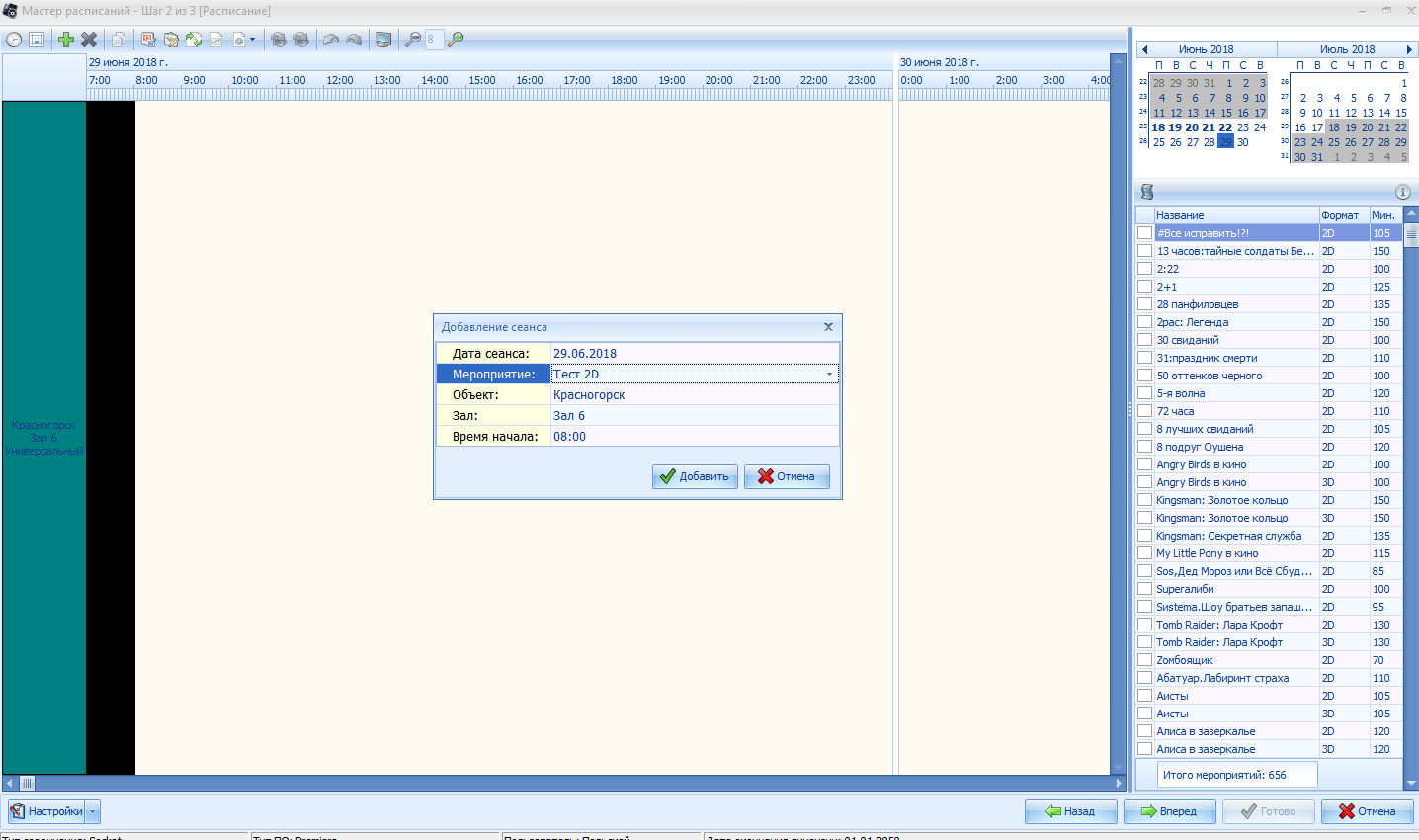Click the copy pages toolbar icon
Screen dimensions: 1419x840
click(119, 40)
